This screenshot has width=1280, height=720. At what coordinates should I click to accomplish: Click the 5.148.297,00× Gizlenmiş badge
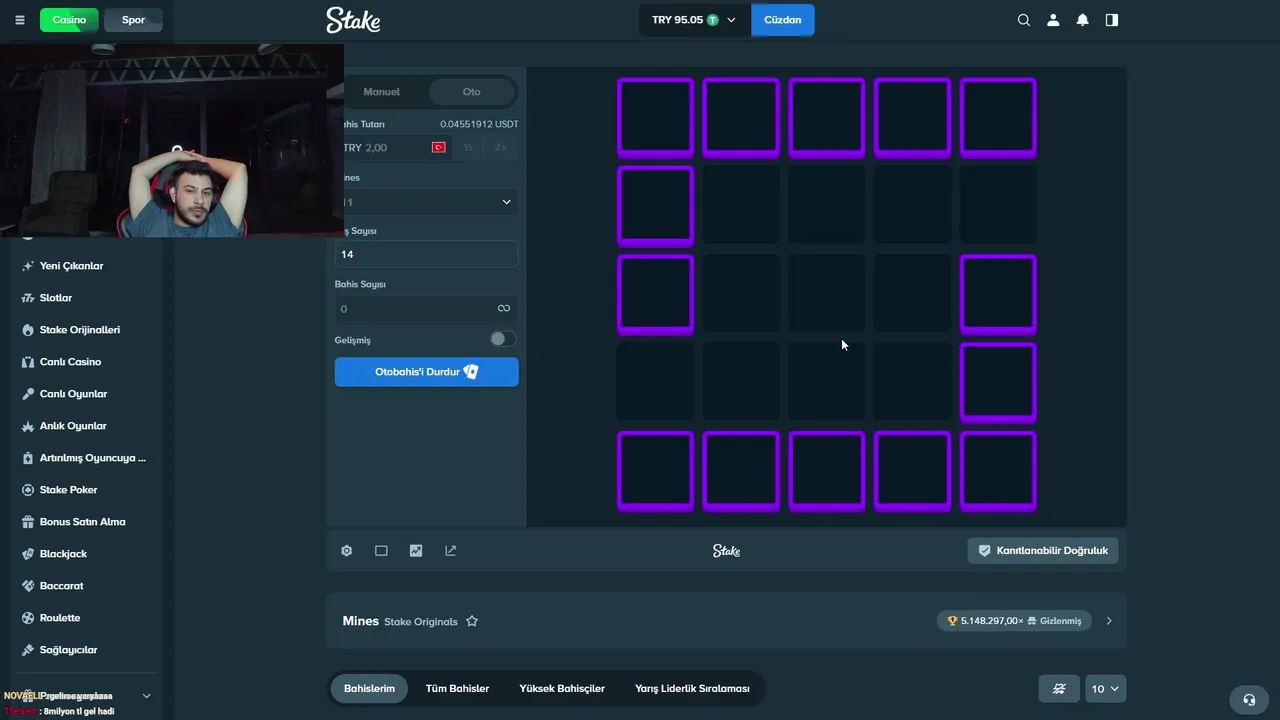(1014, 621)
